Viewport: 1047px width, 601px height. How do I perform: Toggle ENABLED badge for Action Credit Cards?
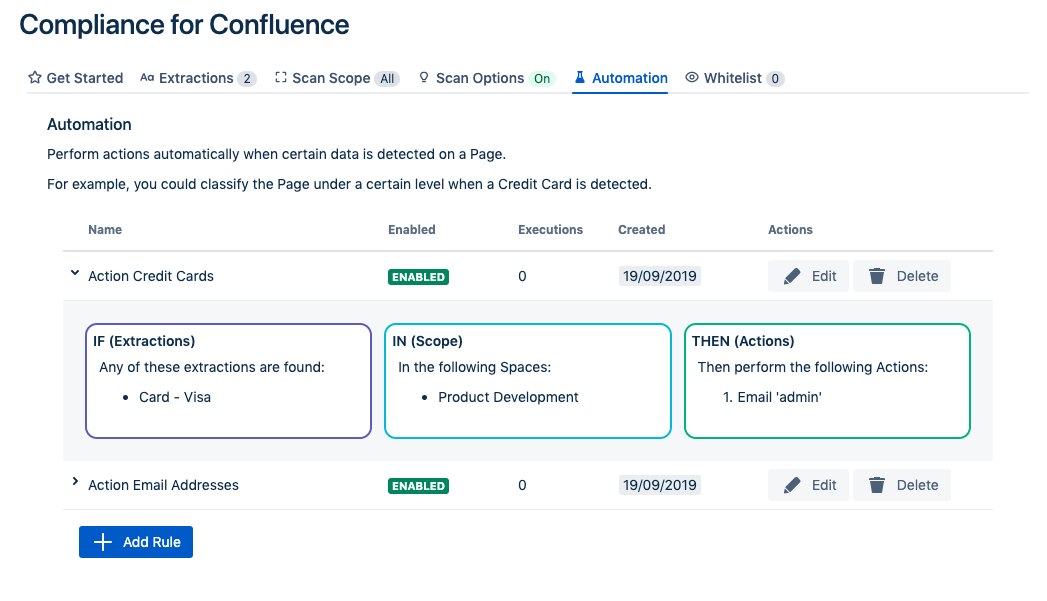pos(418,277)
